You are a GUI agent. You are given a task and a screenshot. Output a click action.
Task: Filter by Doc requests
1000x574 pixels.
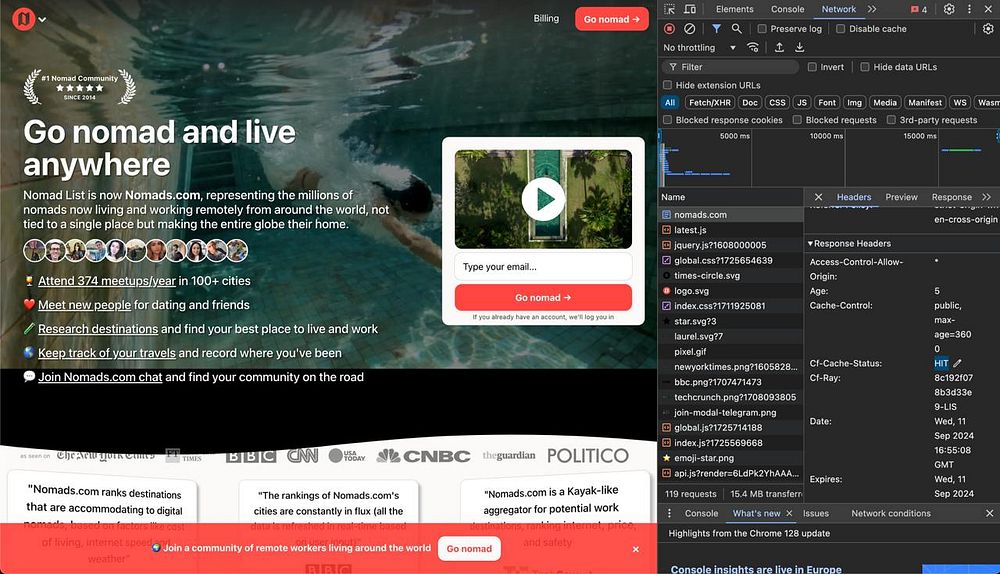[750, 103]
